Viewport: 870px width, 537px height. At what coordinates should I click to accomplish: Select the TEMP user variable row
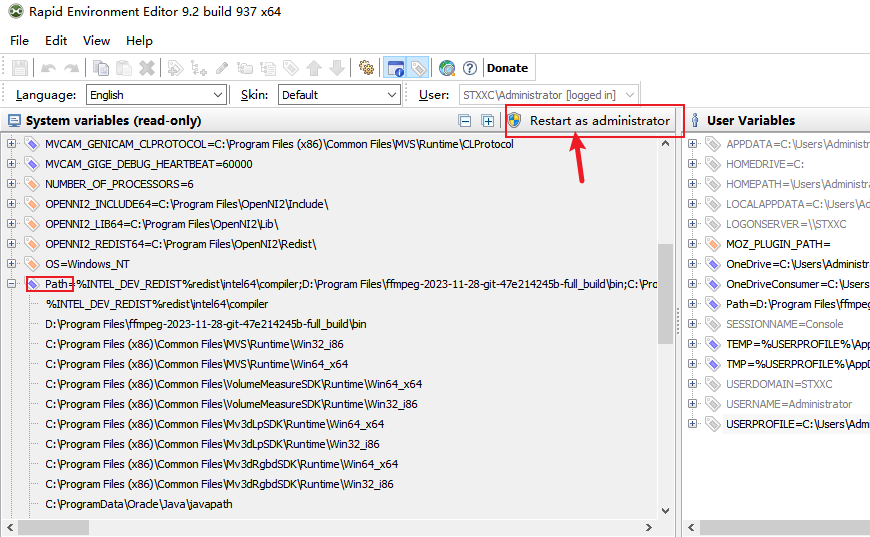(x=797, y=344)
